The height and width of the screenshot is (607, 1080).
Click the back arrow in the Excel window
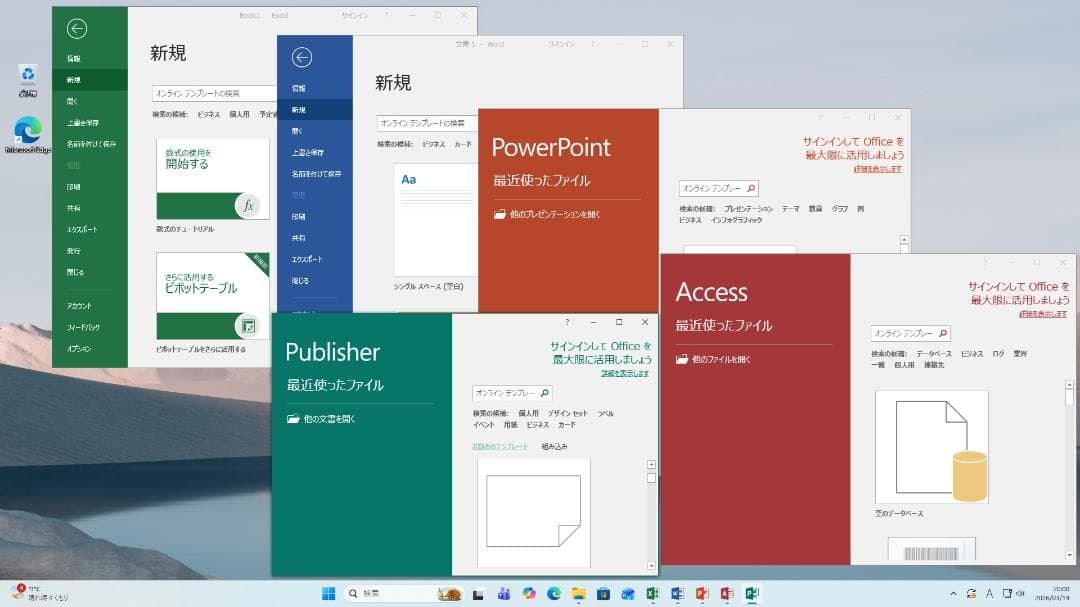tap(77, 28)
